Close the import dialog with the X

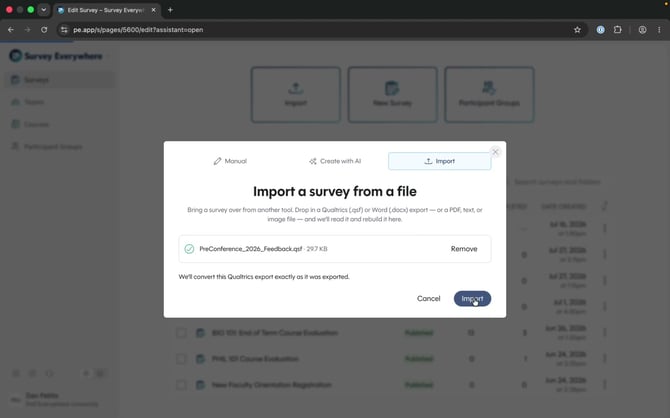tap(495, 152)
